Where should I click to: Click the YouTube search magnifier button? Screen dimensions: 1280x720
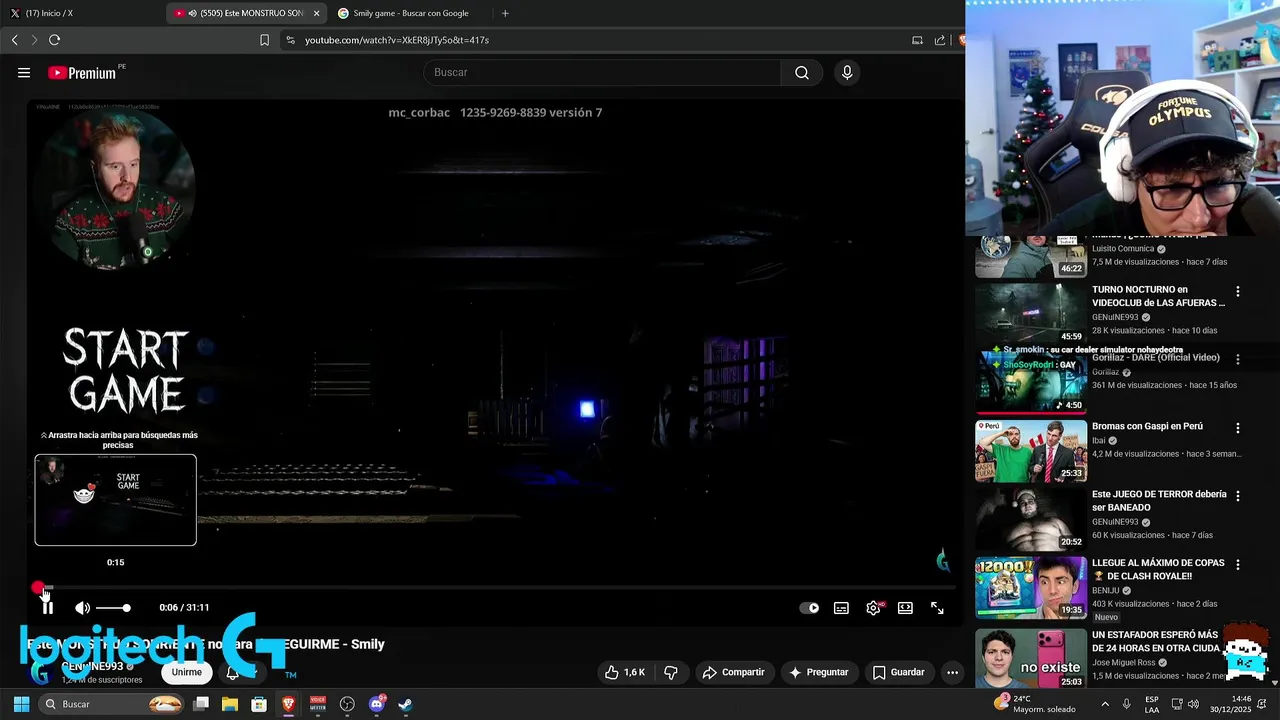[x=802, y=72]
